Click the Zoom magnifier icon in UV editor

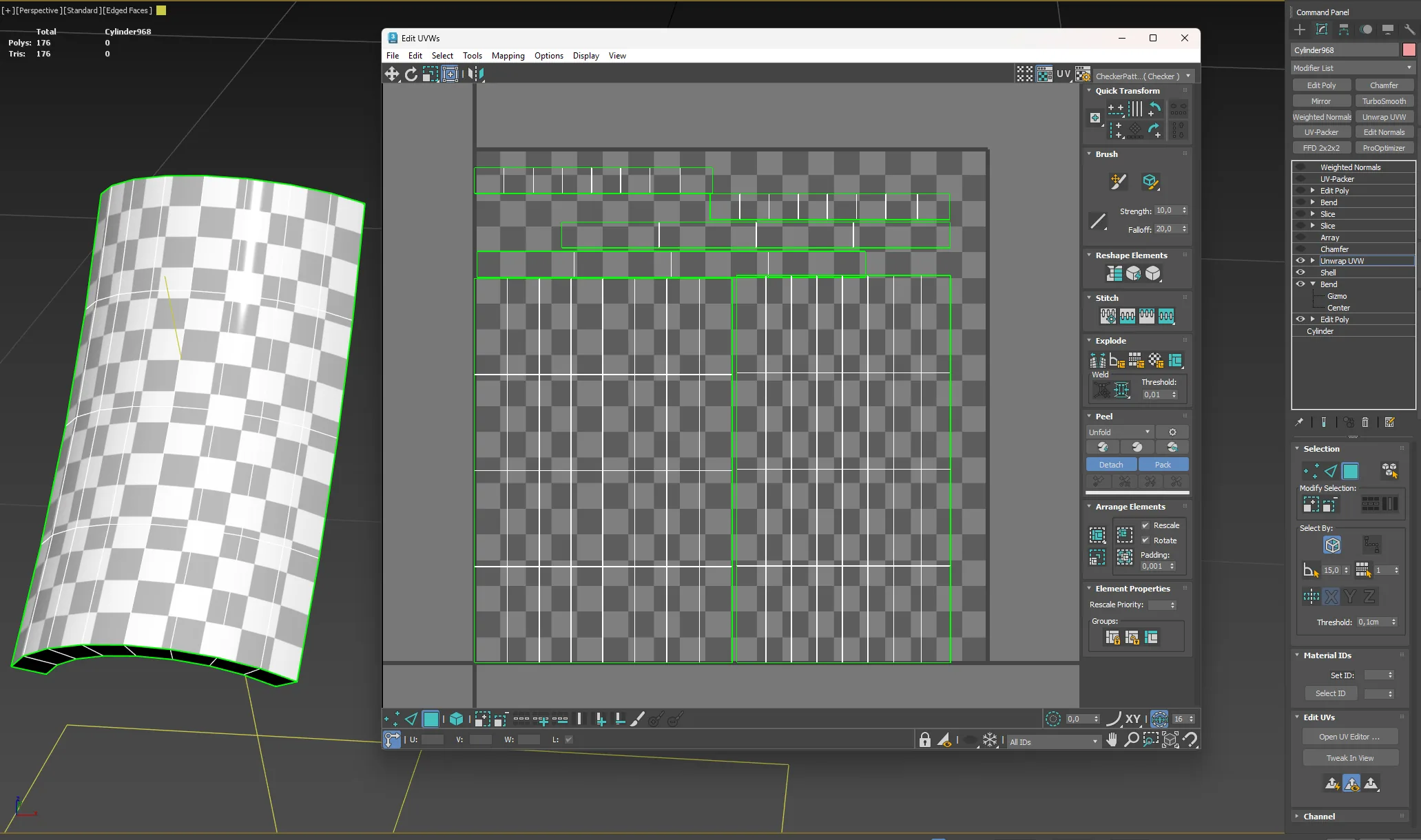1131,739
